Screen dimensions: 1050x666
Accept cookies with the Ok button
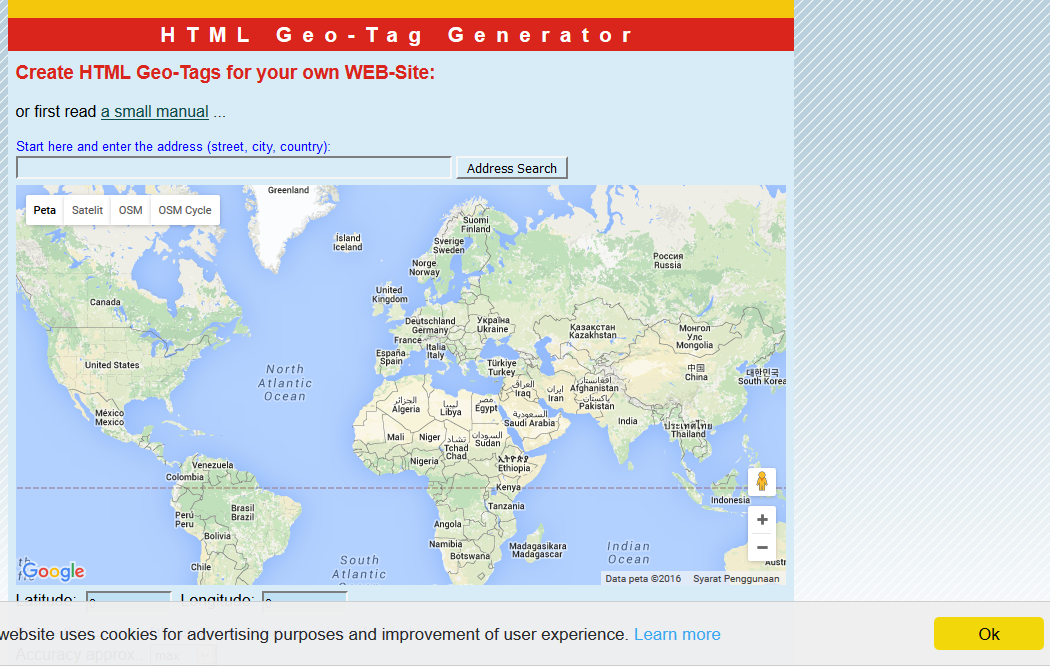[x=988, y=633]
